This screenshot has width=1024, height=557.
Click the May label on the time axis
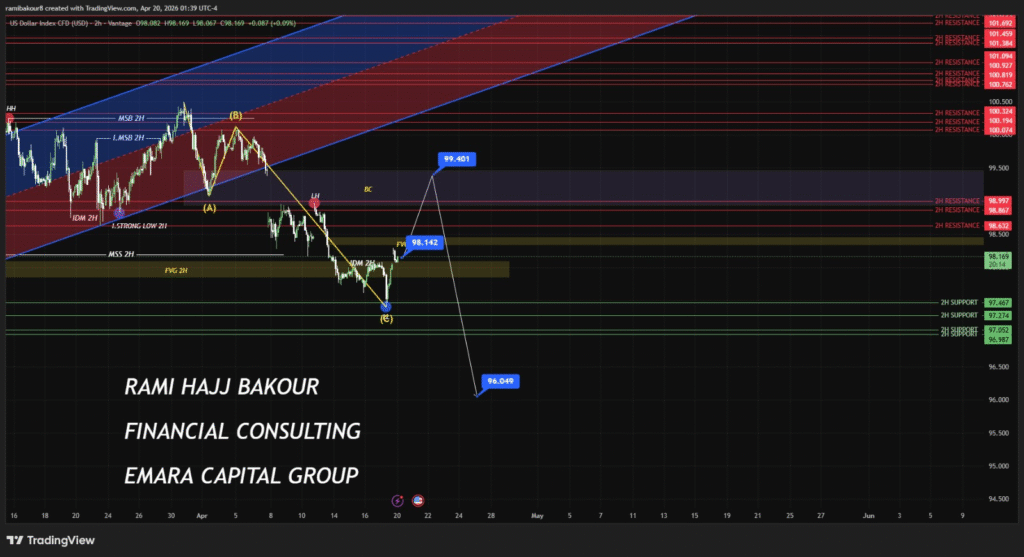(536, 516)
